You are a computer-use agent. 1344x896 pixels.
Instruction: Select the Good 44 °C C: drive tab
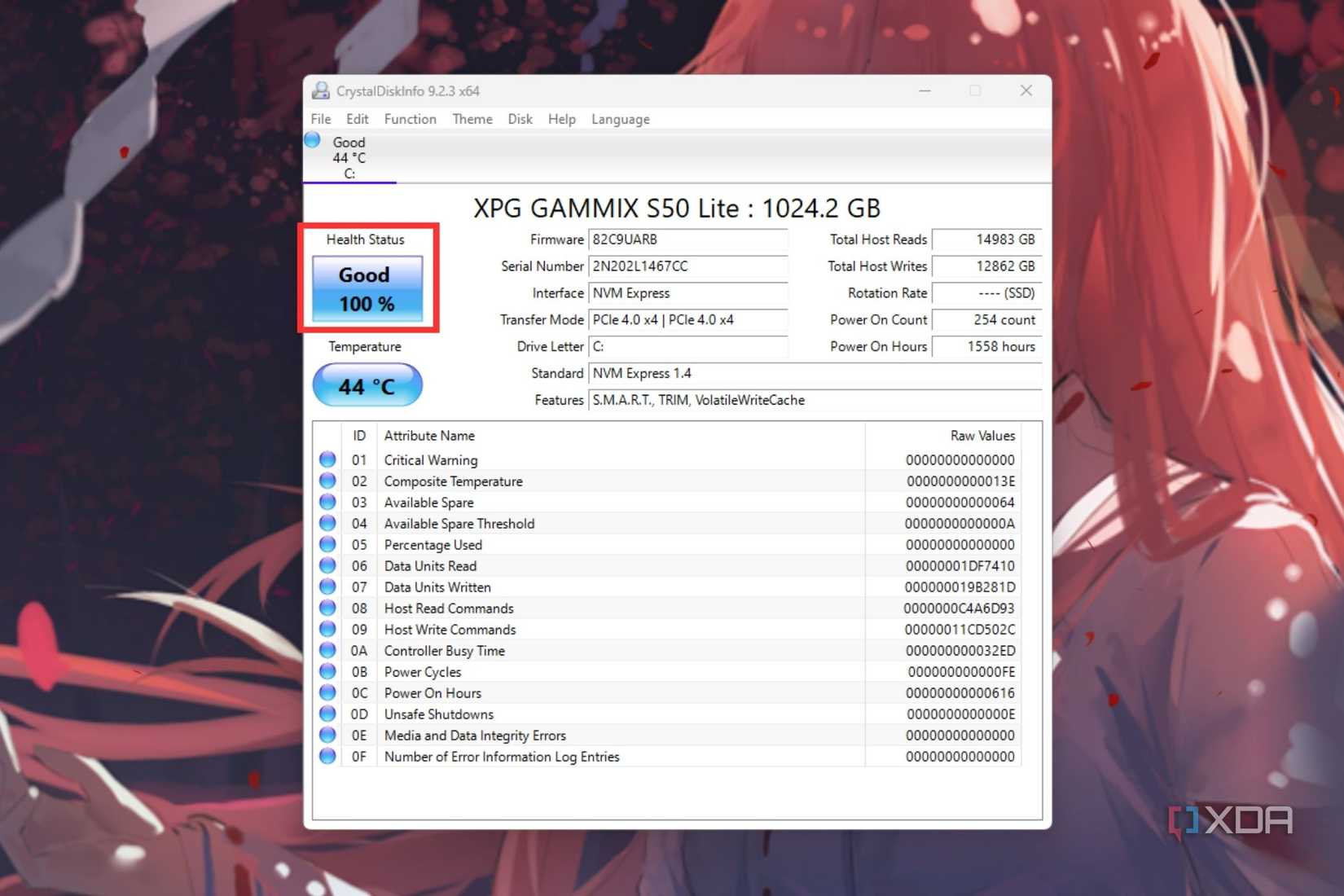pos(349,157)
